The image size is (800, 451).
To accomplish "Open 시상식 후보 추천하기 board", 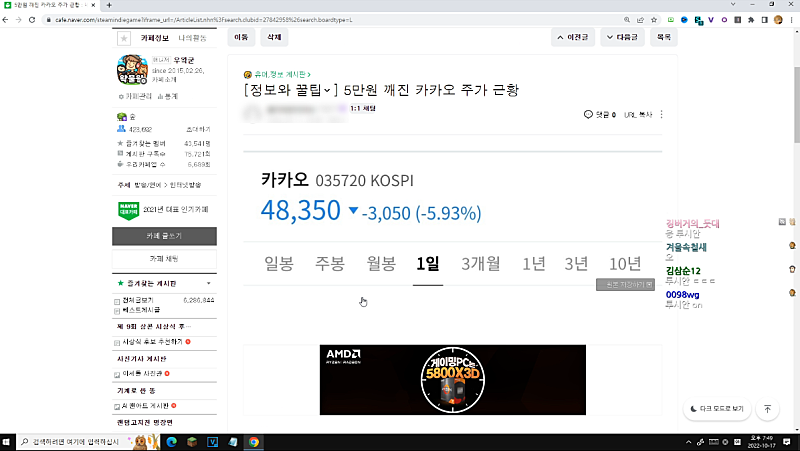I will 152,342.
